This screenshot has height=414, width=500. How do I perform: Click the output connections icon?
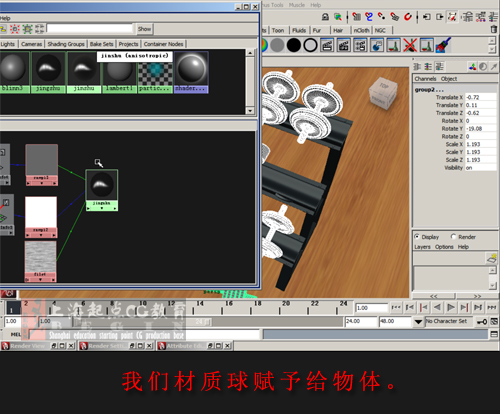(440, 17)
